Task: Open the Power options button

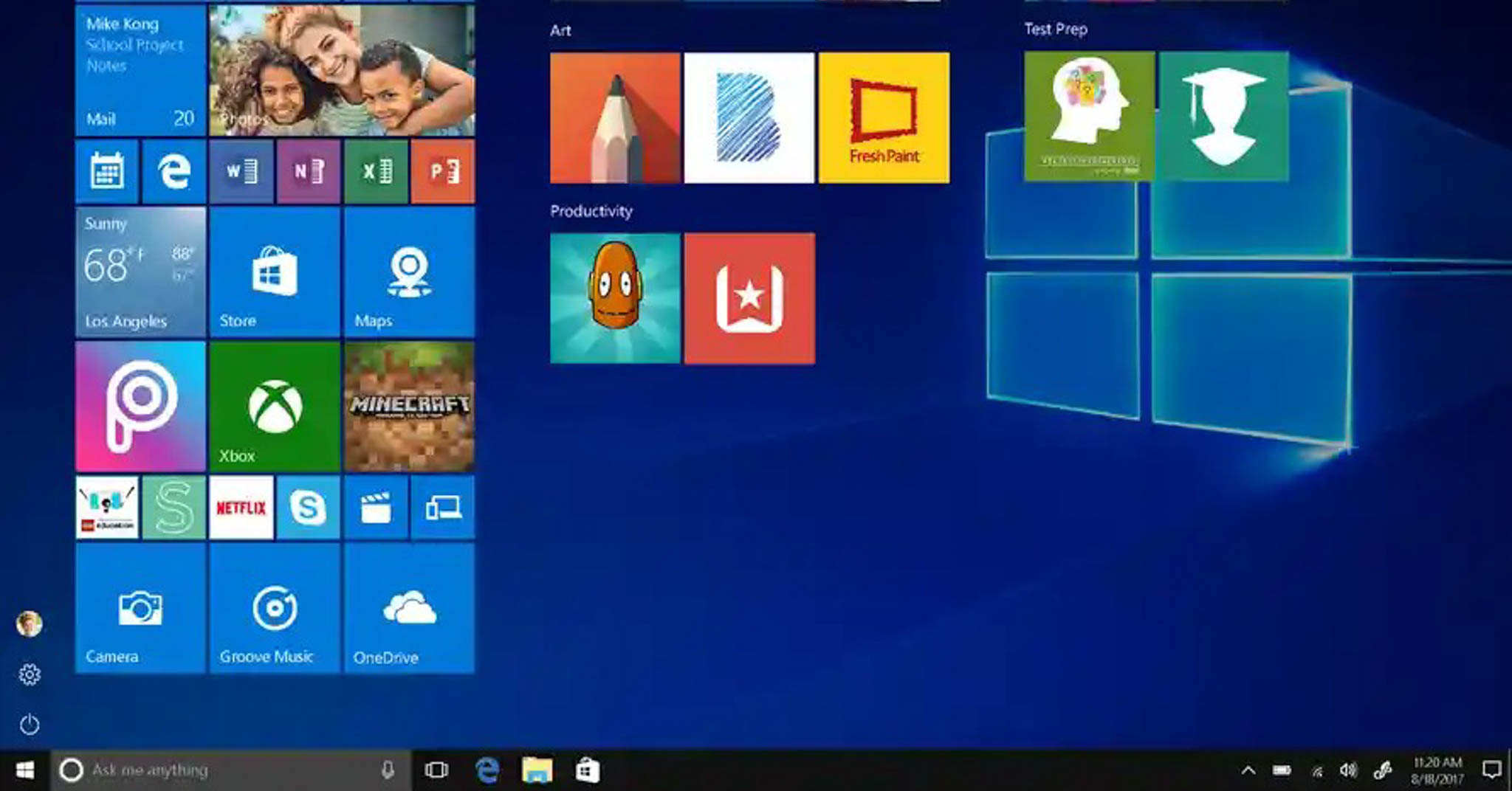Action: [30, 725]
